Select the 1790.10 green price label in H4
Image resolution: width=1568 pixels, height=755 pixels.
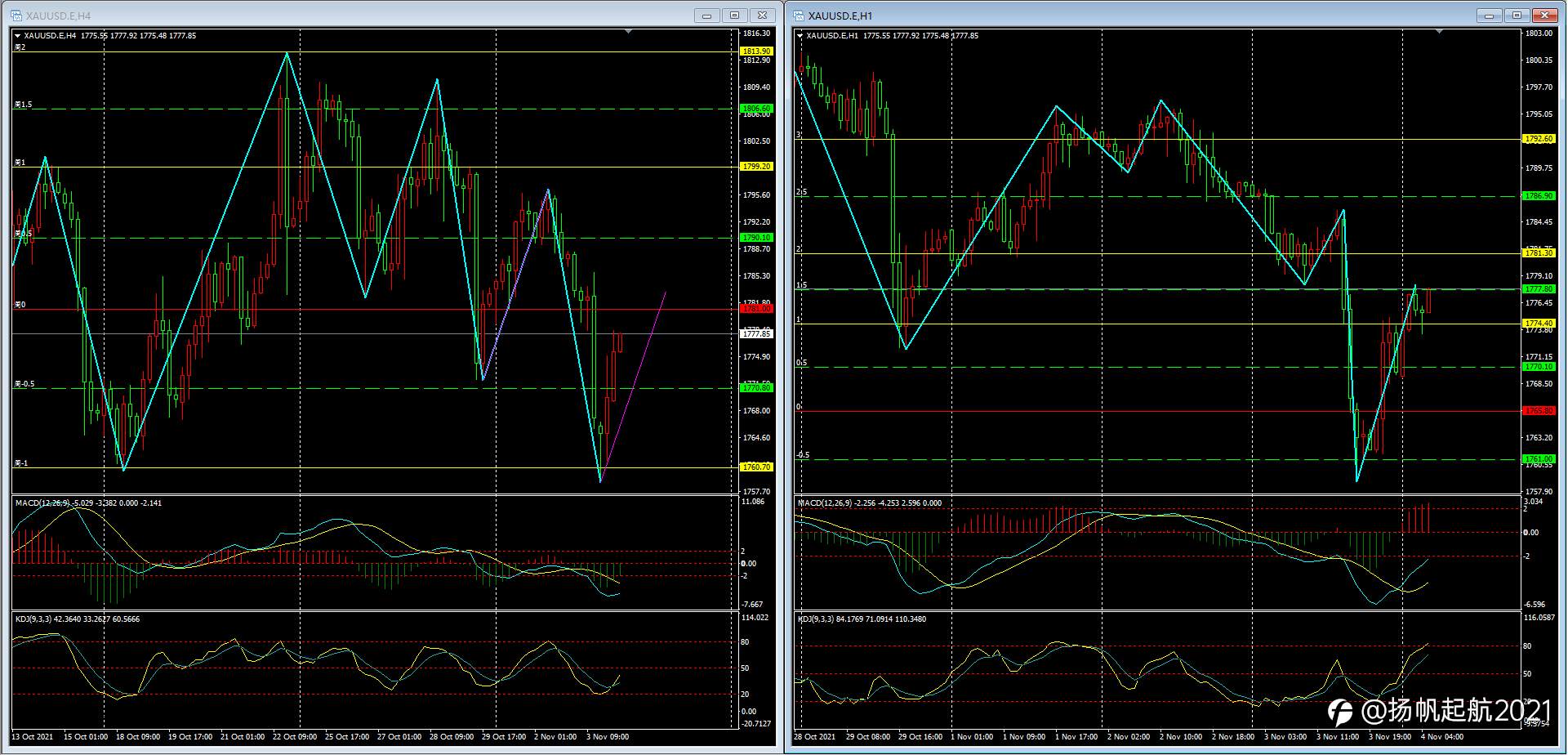click(x=755, y=238)
